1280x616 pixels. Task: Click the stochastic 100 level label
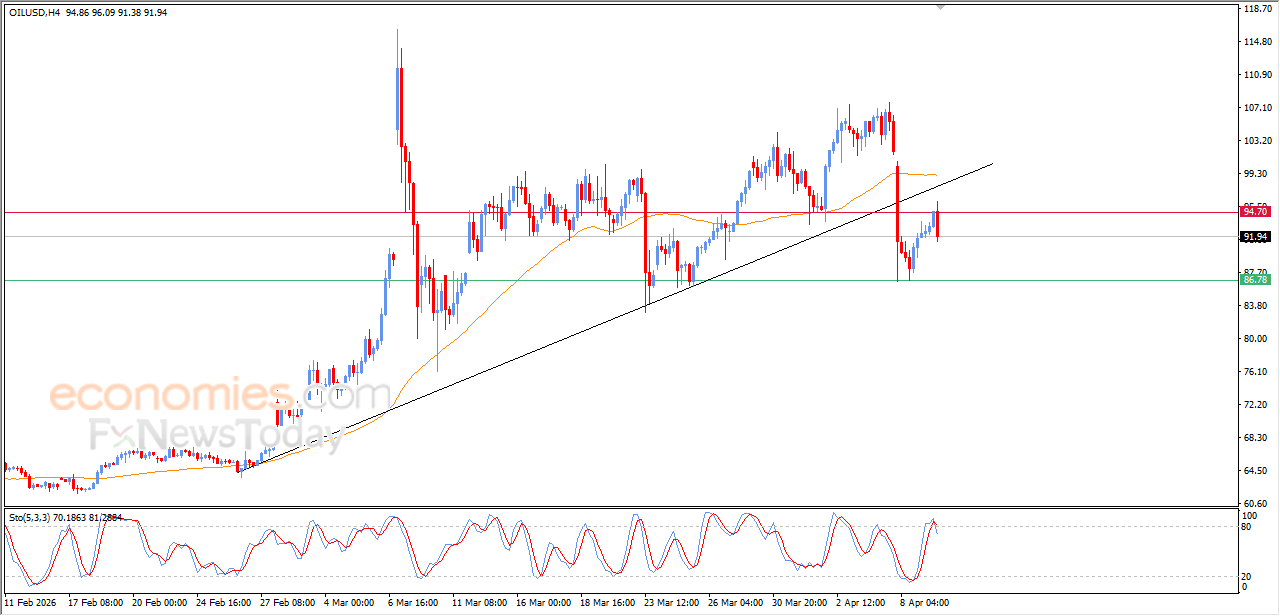[x=1250, y=516]
